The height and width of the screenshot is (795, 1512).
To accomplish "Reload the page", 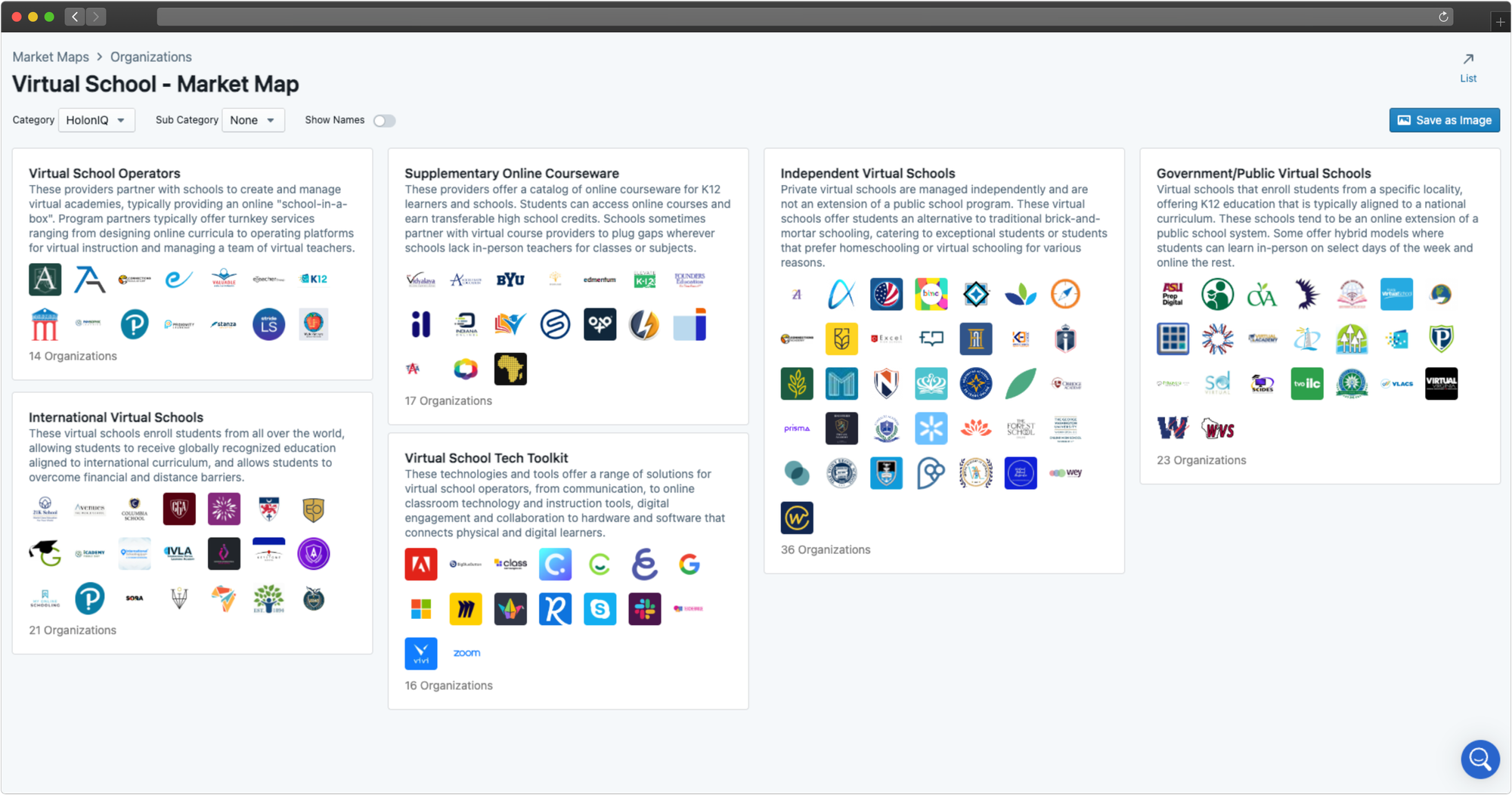I will point(1443,17).
